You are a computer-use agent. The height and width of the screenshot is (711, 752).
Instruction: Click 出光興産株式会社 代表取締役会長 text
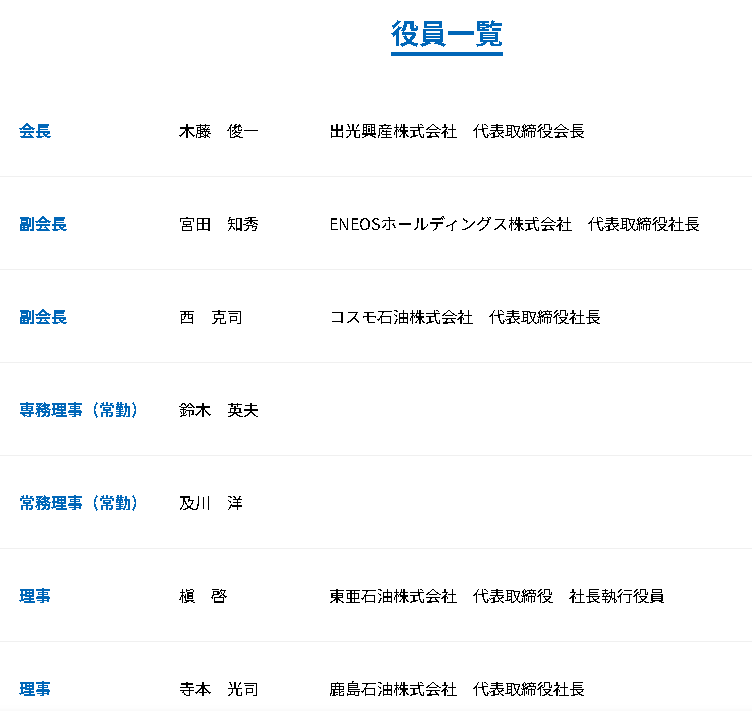457,131
